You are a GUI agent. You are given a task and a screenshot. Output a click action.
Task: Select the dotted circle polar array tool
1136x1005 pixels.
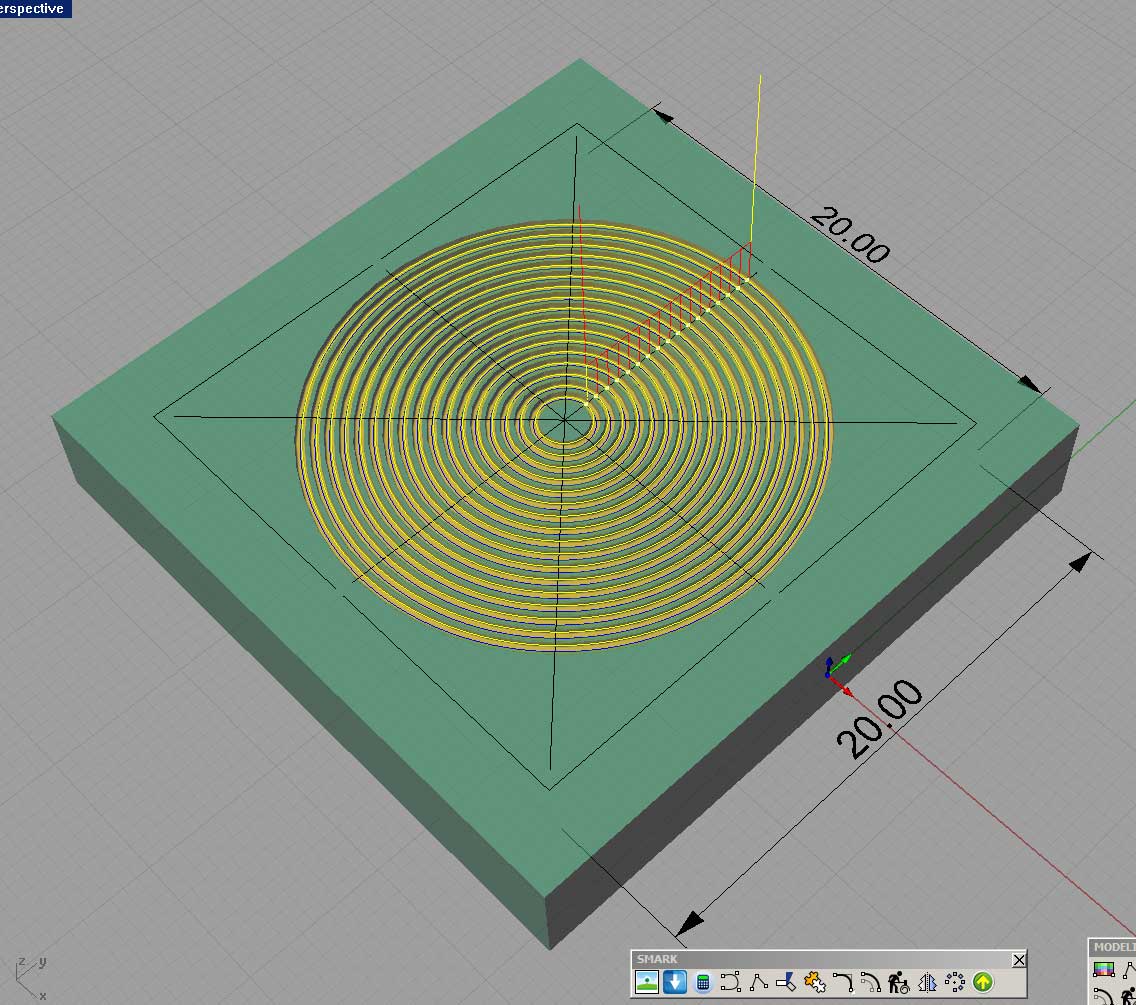[x=954, y=982]
